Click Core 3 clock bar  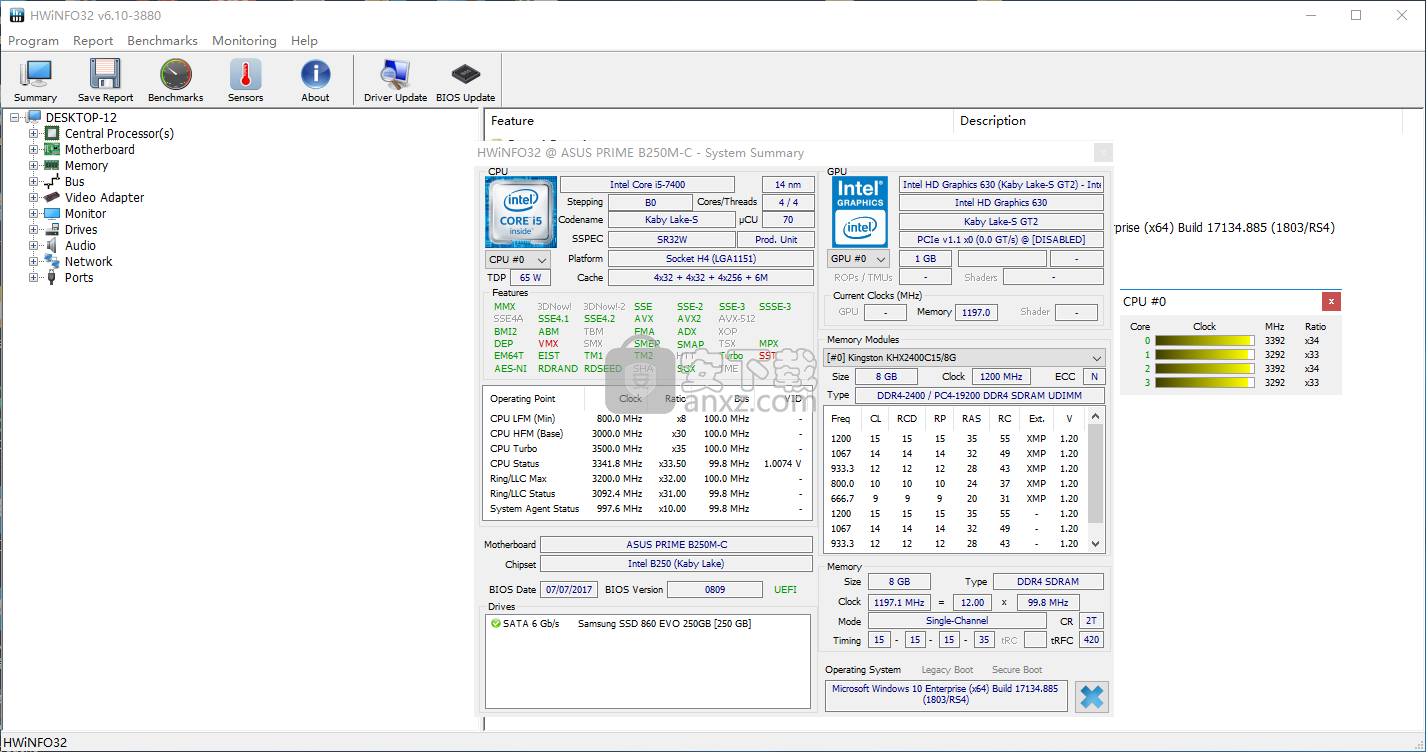[1204, 382]
